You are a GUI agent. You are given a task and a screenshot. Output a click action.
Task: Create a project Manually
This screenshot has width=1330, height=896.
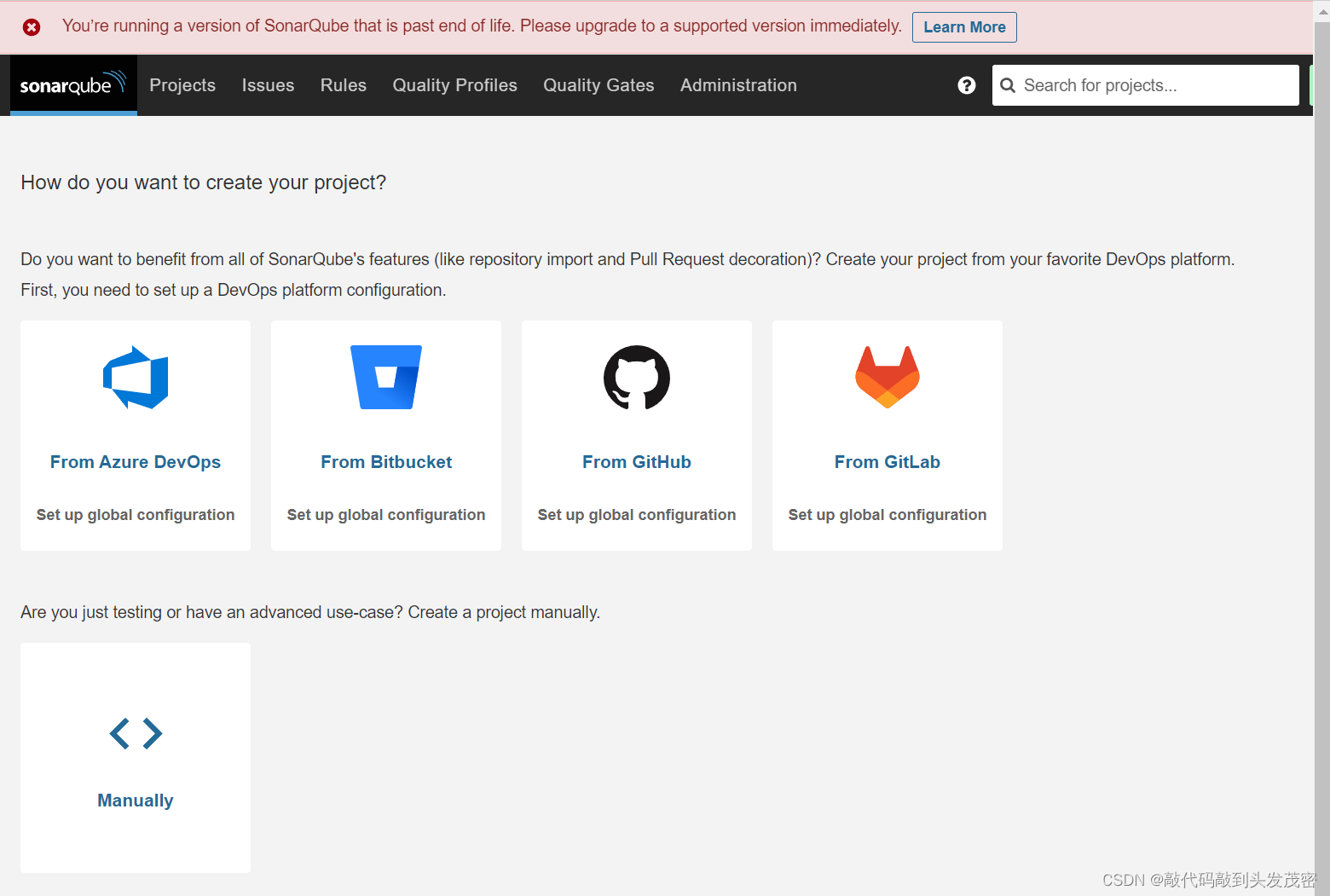pyautogui.click(x=136, y=801)
